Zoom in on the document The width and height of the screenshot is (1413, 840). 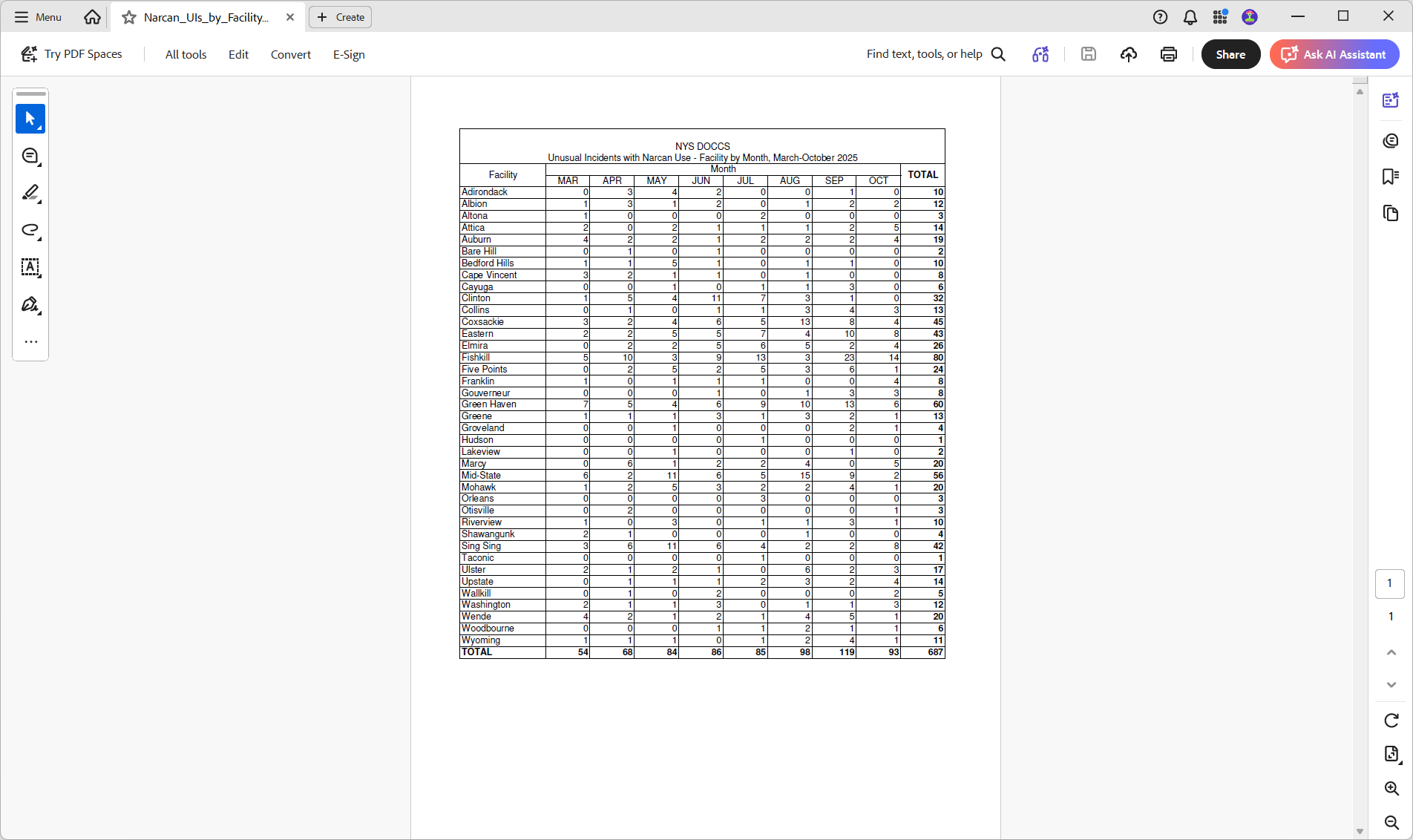pyautogui.click(x=1391, y=788)
